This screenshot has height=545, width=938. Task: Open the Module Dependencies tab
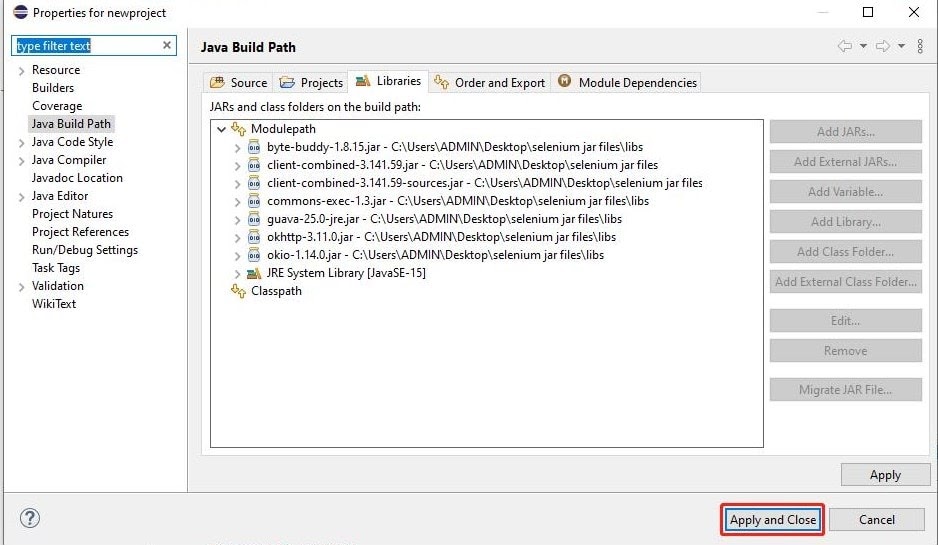tap(627, 83)
